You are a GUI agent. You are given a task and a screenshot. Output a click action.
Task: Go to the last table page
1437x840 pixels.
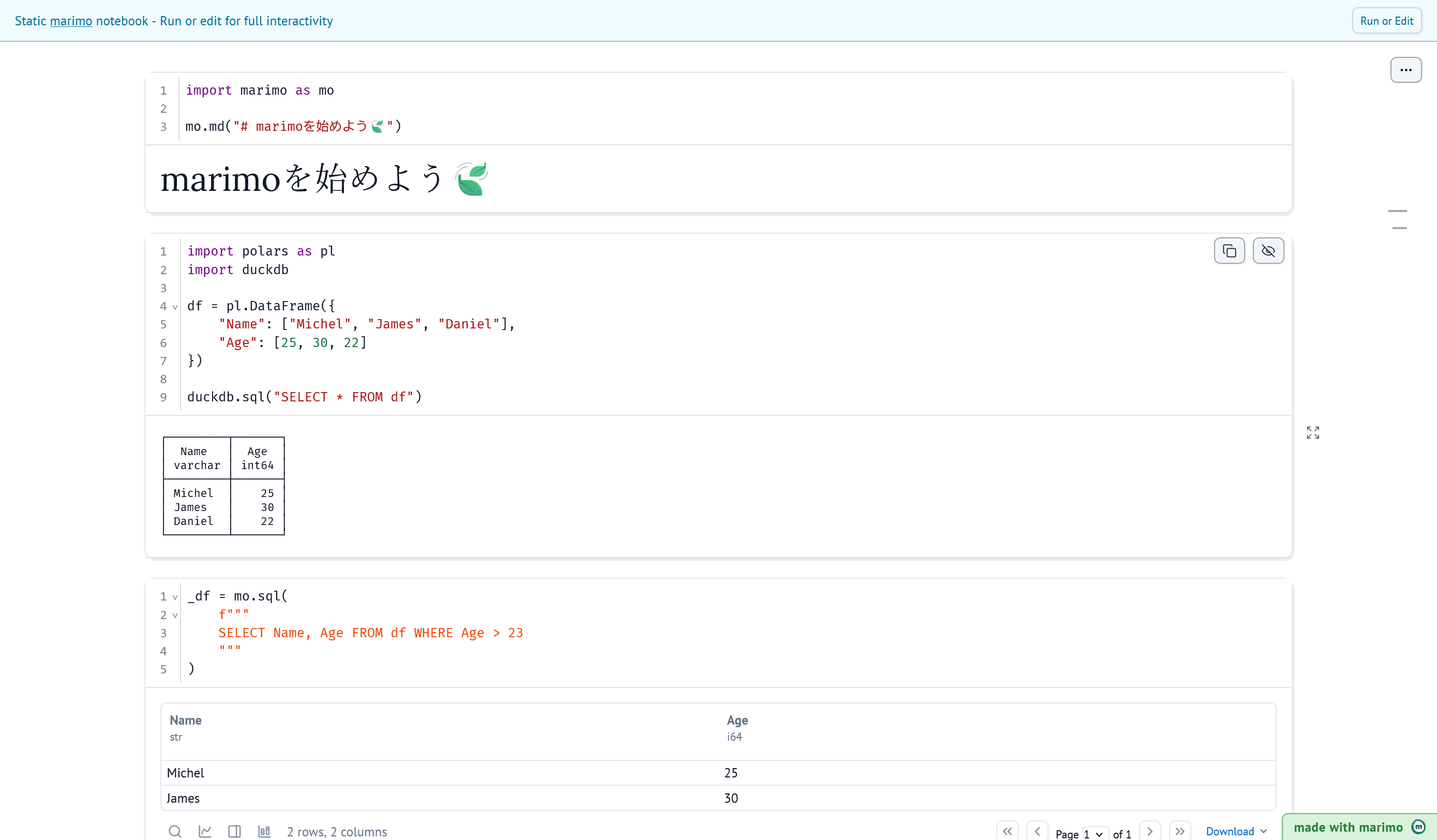pyautogui.click(x=1180, y=831)
